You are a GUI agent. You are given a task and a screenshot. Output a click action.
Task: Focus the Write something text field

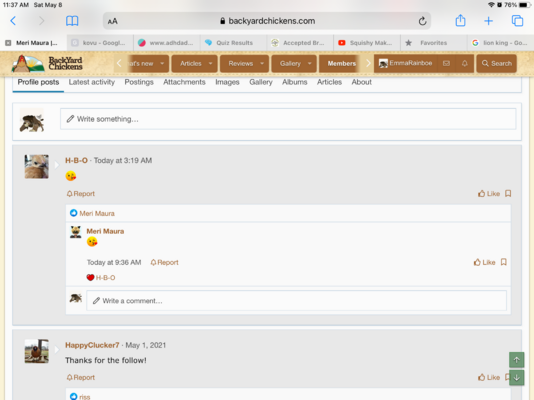[288, 119]
